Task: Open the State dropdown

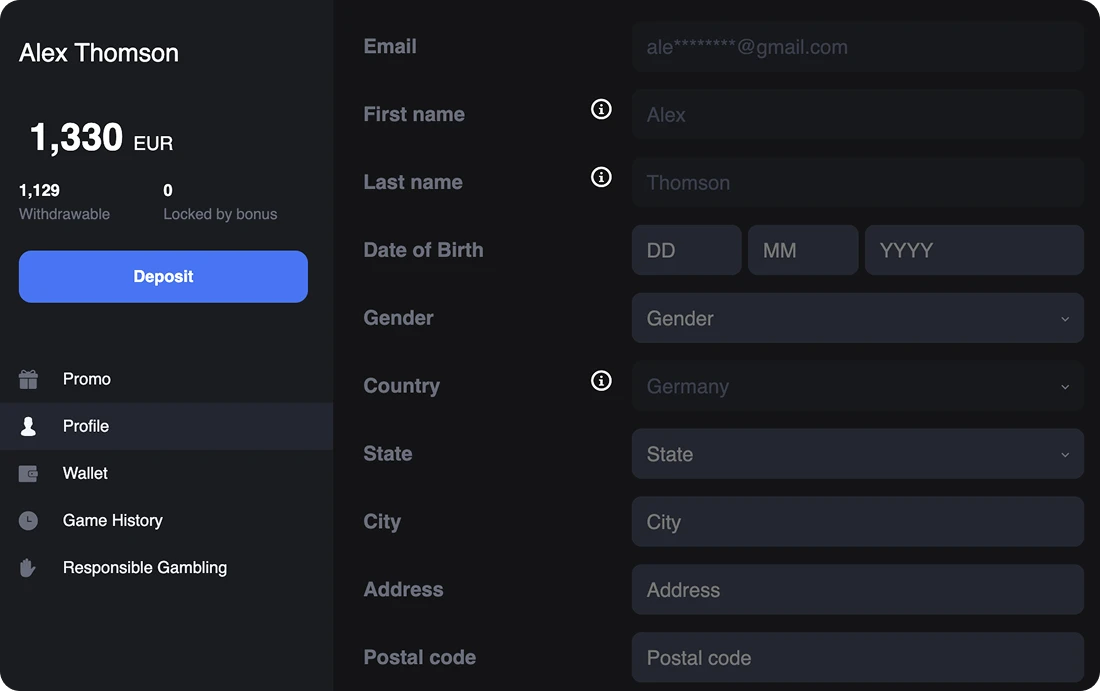Action: (857, 454)
